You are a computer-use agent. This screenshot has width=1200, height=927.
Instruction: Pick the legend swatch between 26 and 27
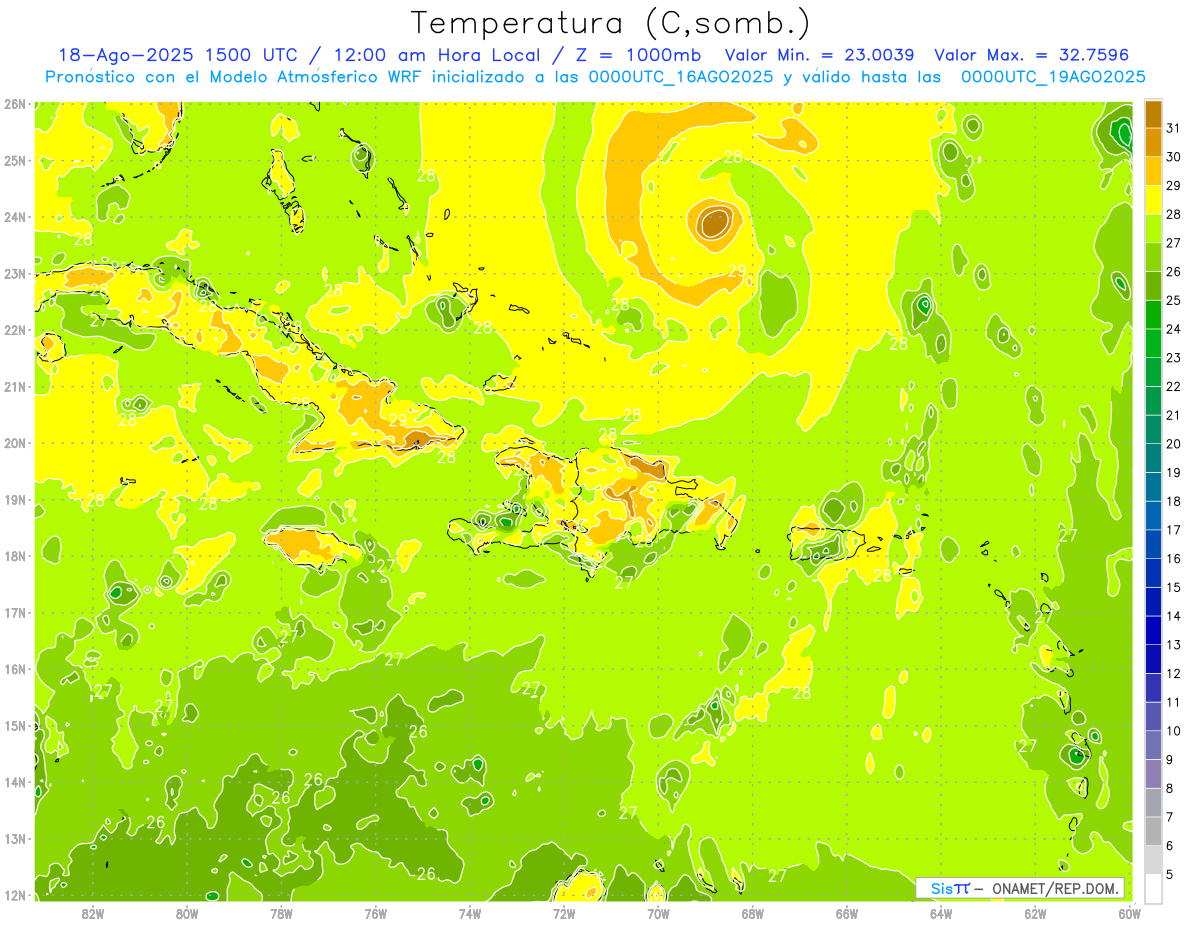click(1153, 257)
